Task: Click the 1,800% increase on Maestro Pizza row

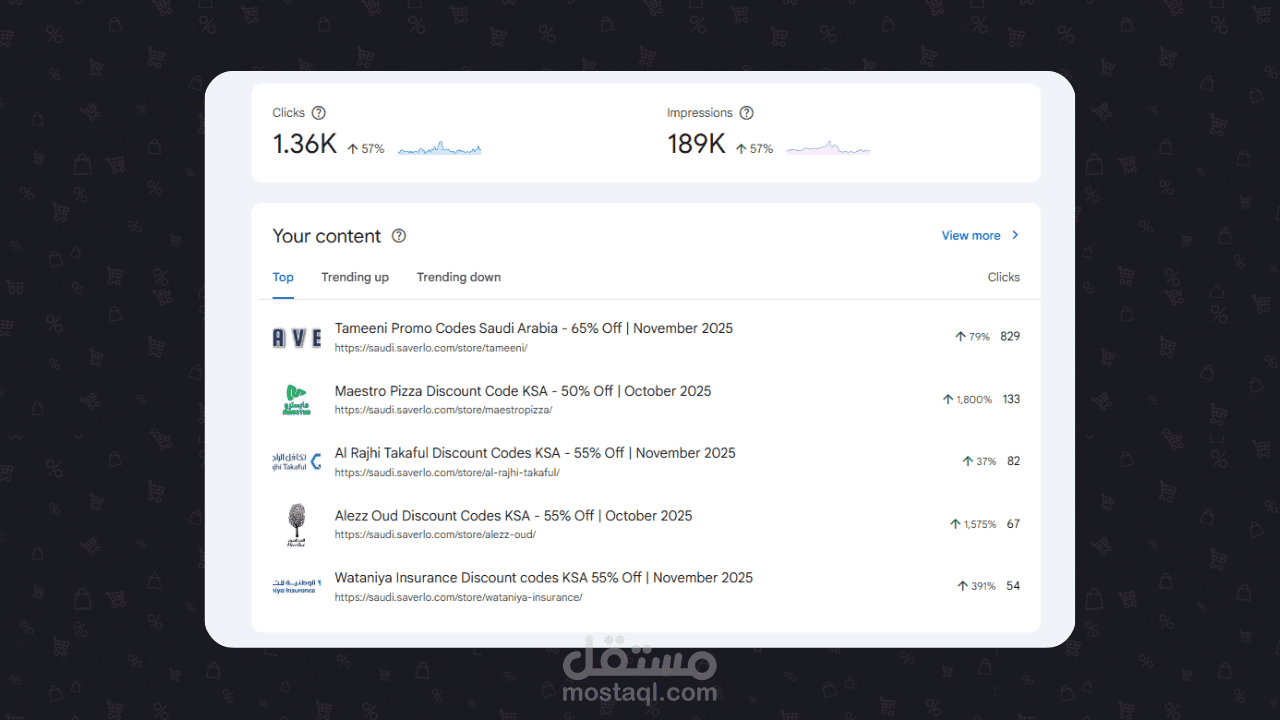Action: (x=967, y=399)
